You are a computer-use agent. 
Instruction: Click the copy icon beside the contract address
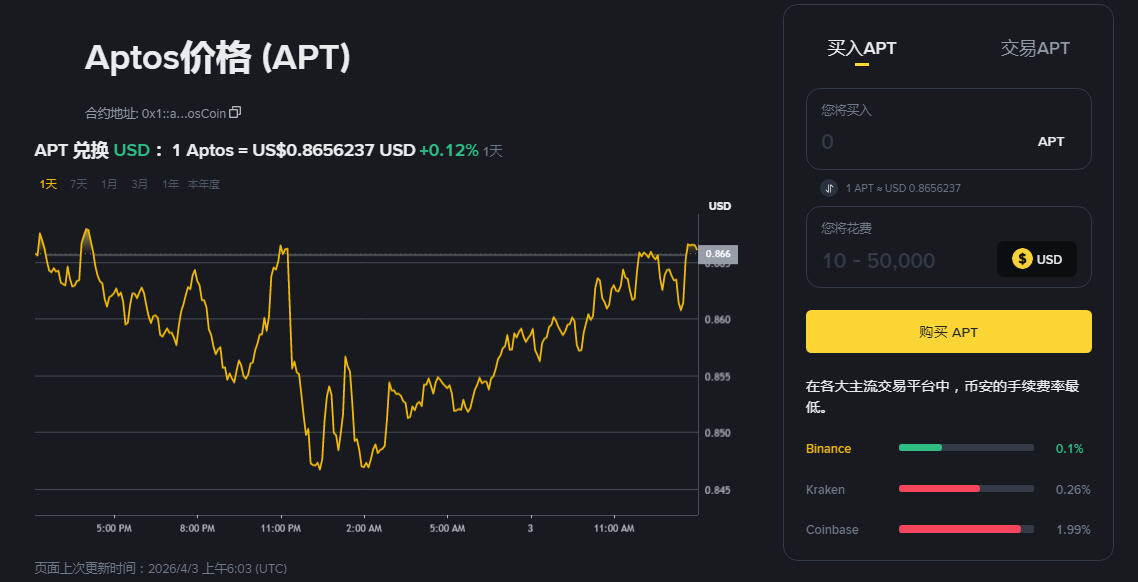pyautogui.click(x=235, y=112)
